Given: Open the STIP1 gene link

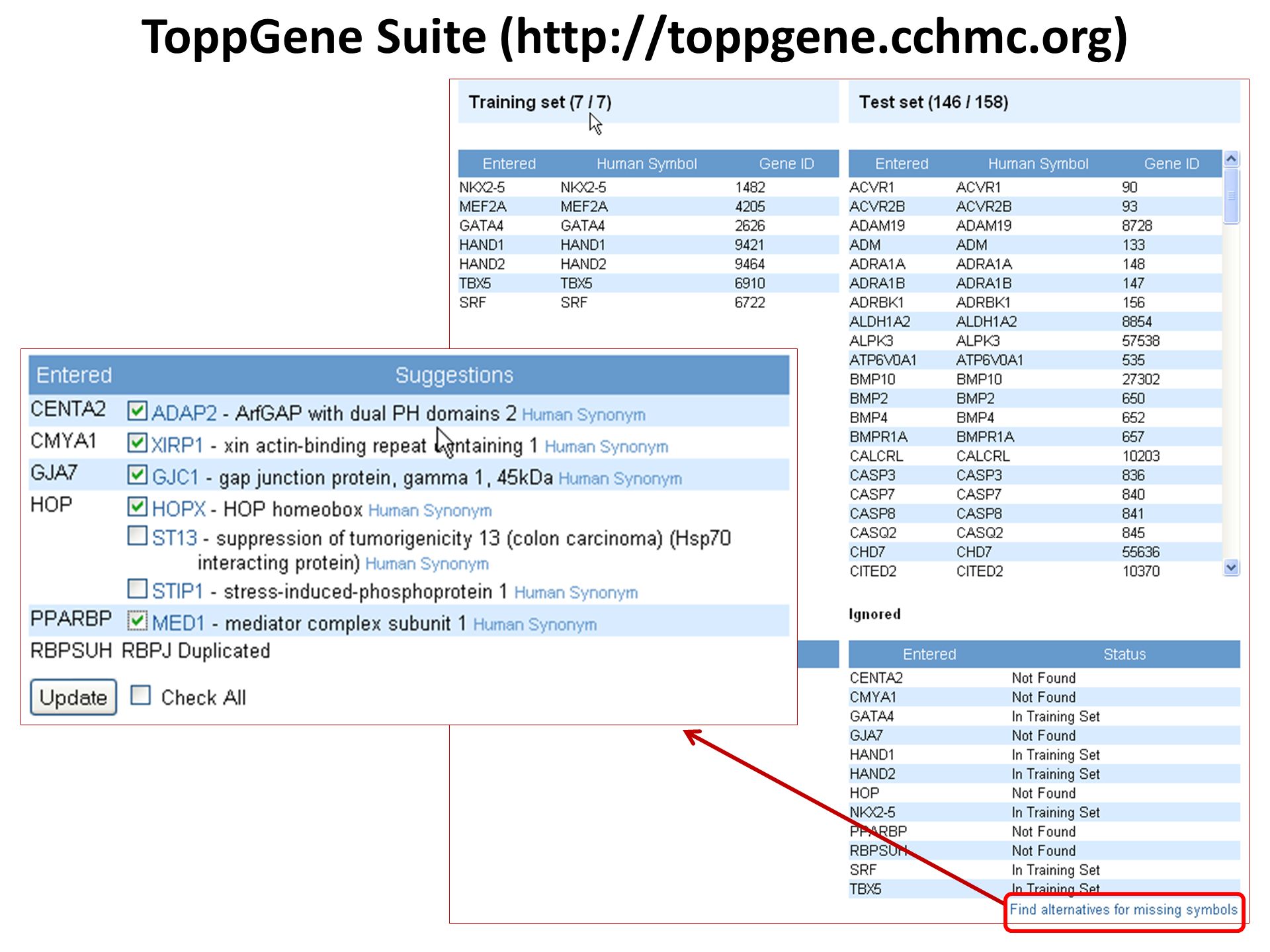Looking at the screenshot, I should pyautogui.click(x=177, y=591).
